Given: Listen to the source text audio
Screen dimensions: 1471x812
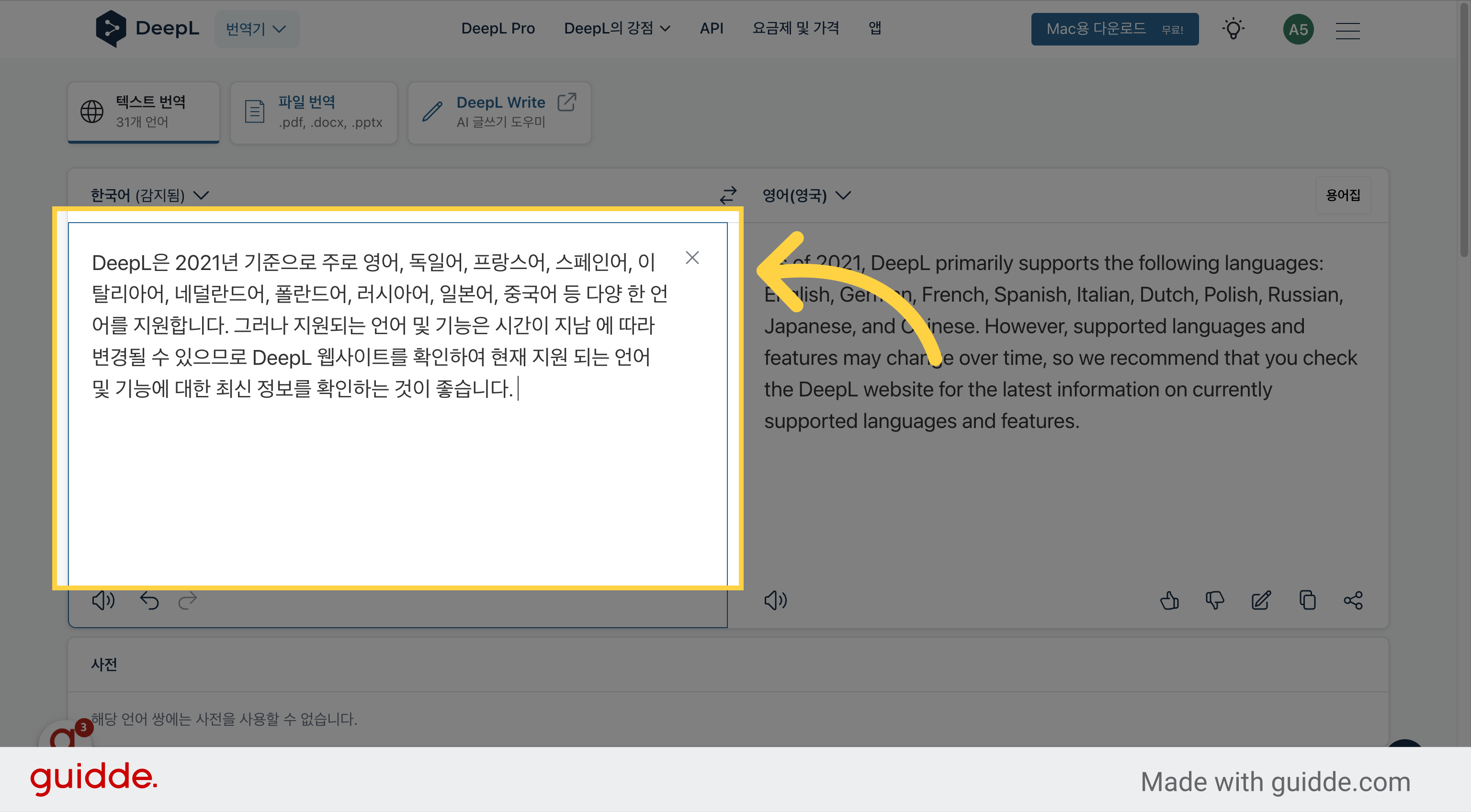Looking at the screenshot, I should [x=103, y=601].
